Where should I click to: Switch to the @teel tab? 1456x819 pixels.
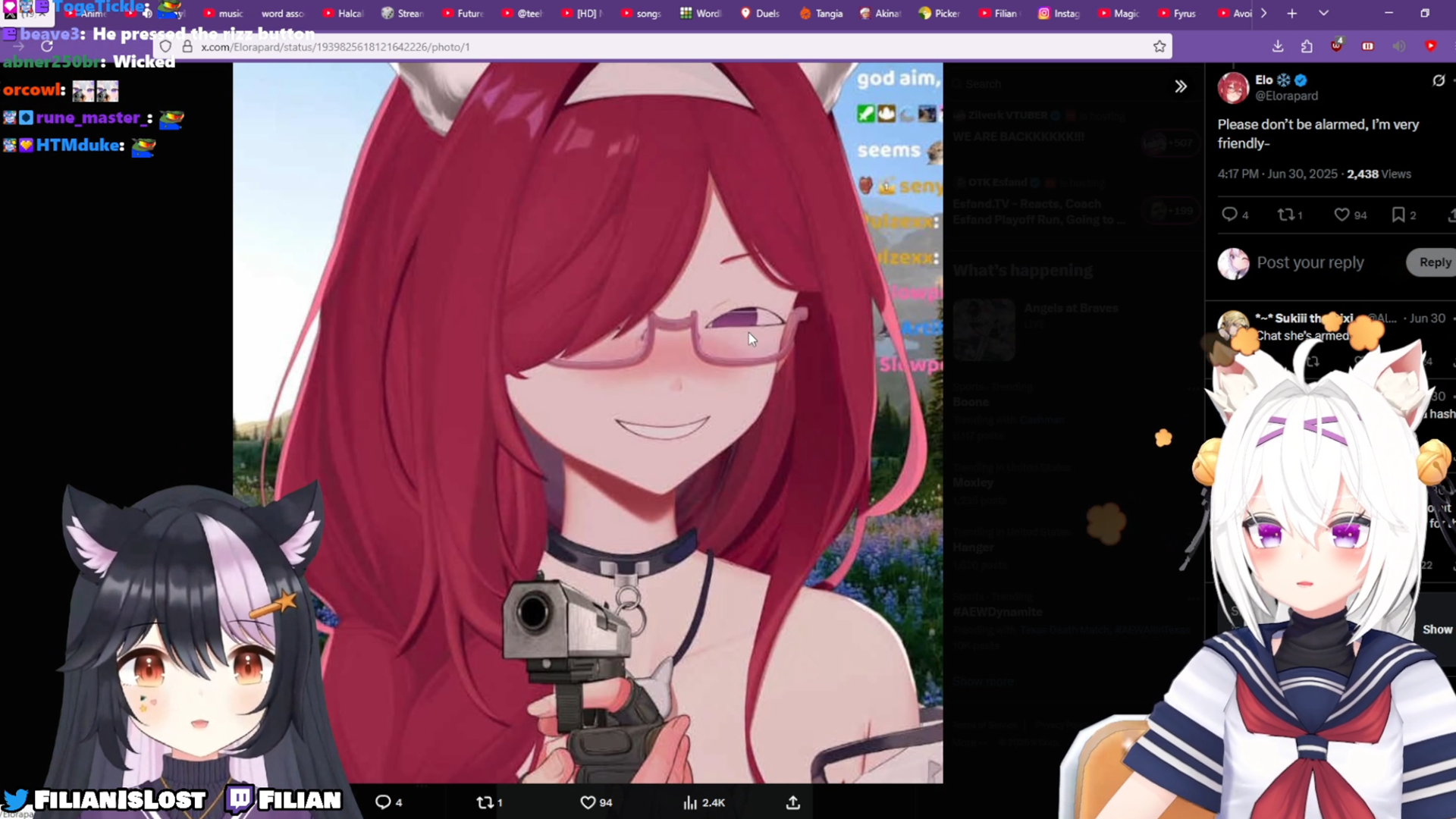[x=522, y=13]
